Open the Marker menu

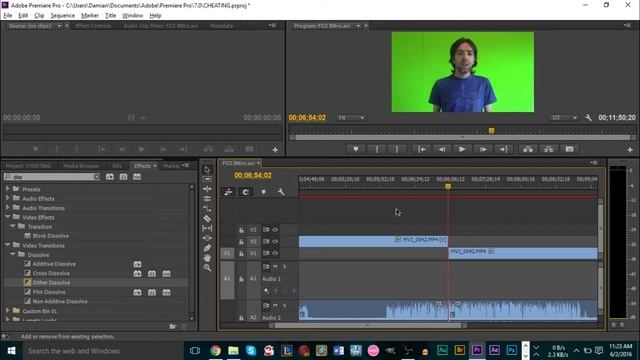click(90, 16)
